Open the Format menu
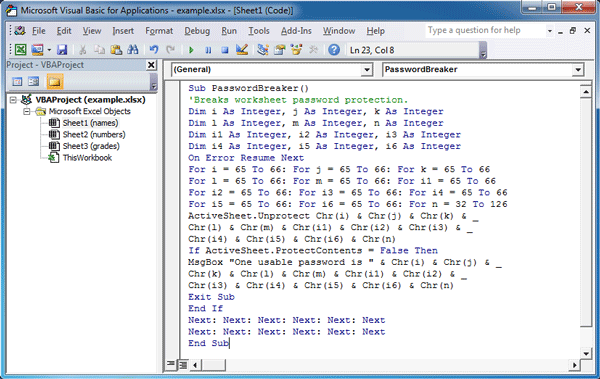Screen dimensions: 600x379 click(159, 31)
